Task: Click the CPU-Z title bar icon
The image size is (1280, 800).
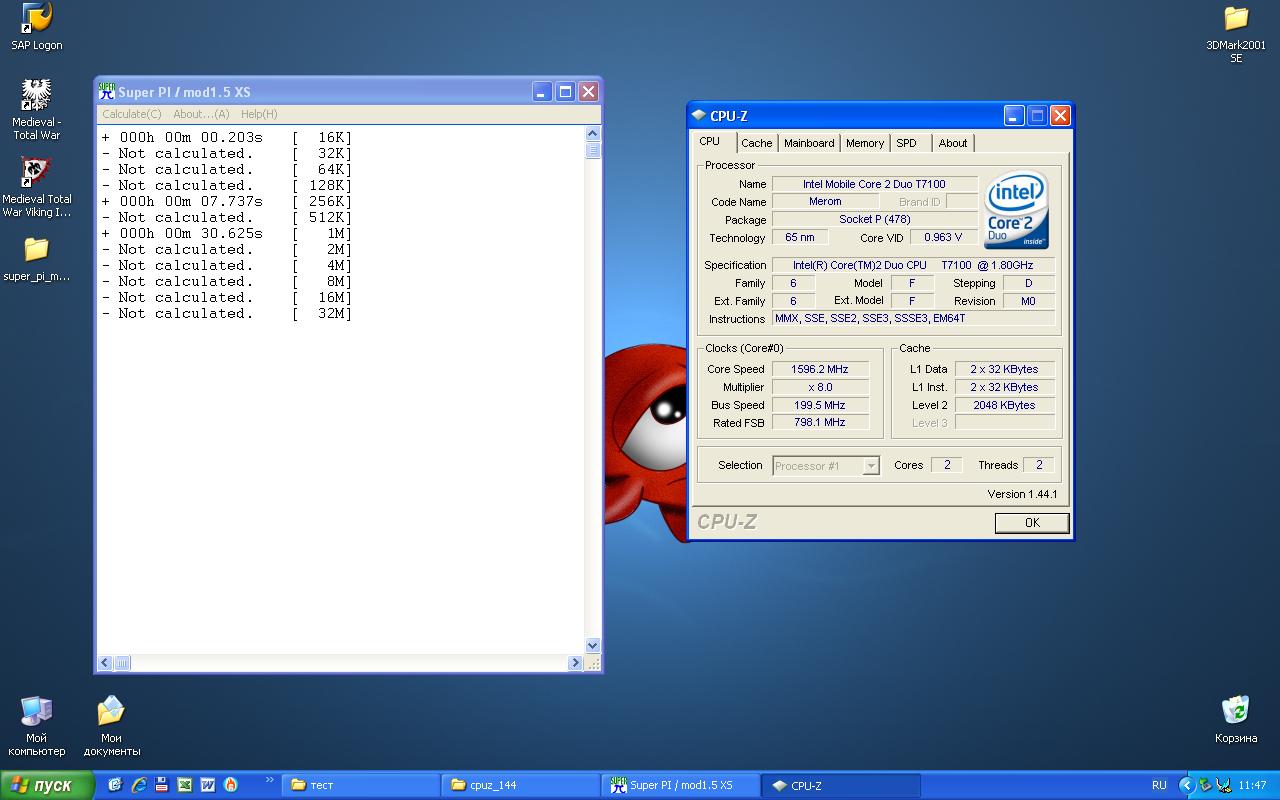Action: (698, 116)
